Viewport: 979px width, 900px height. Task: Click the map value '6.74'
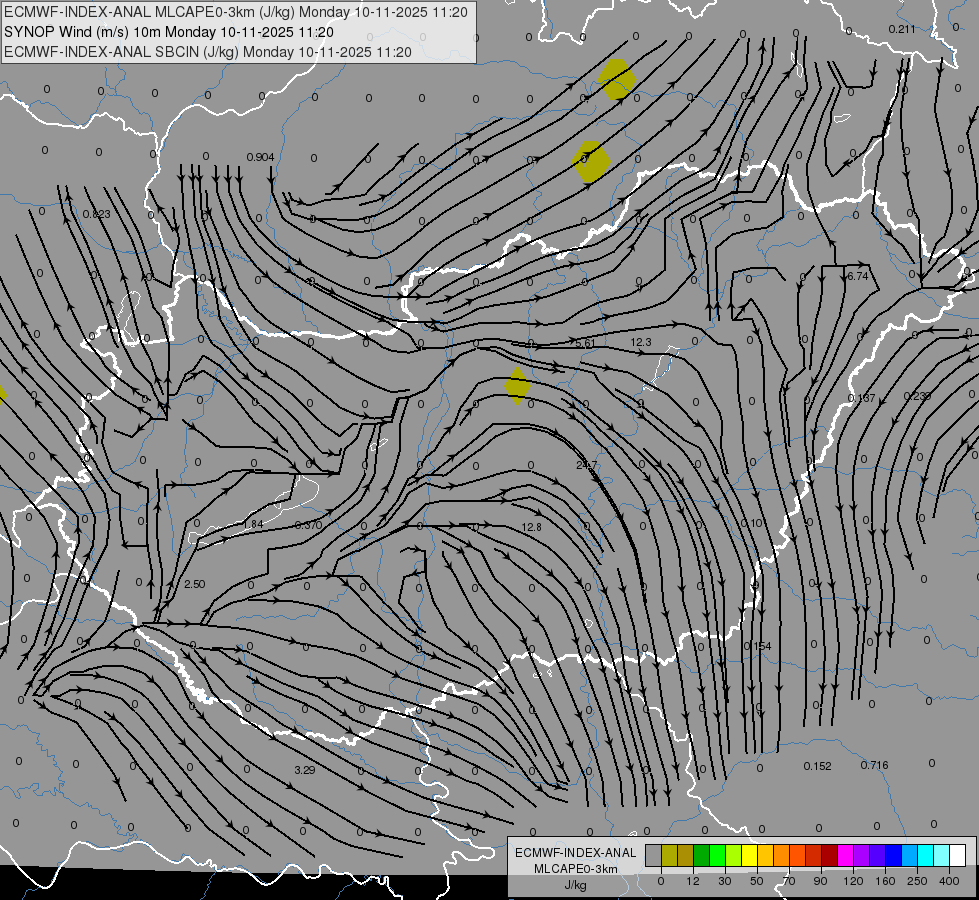click(858, 276)
